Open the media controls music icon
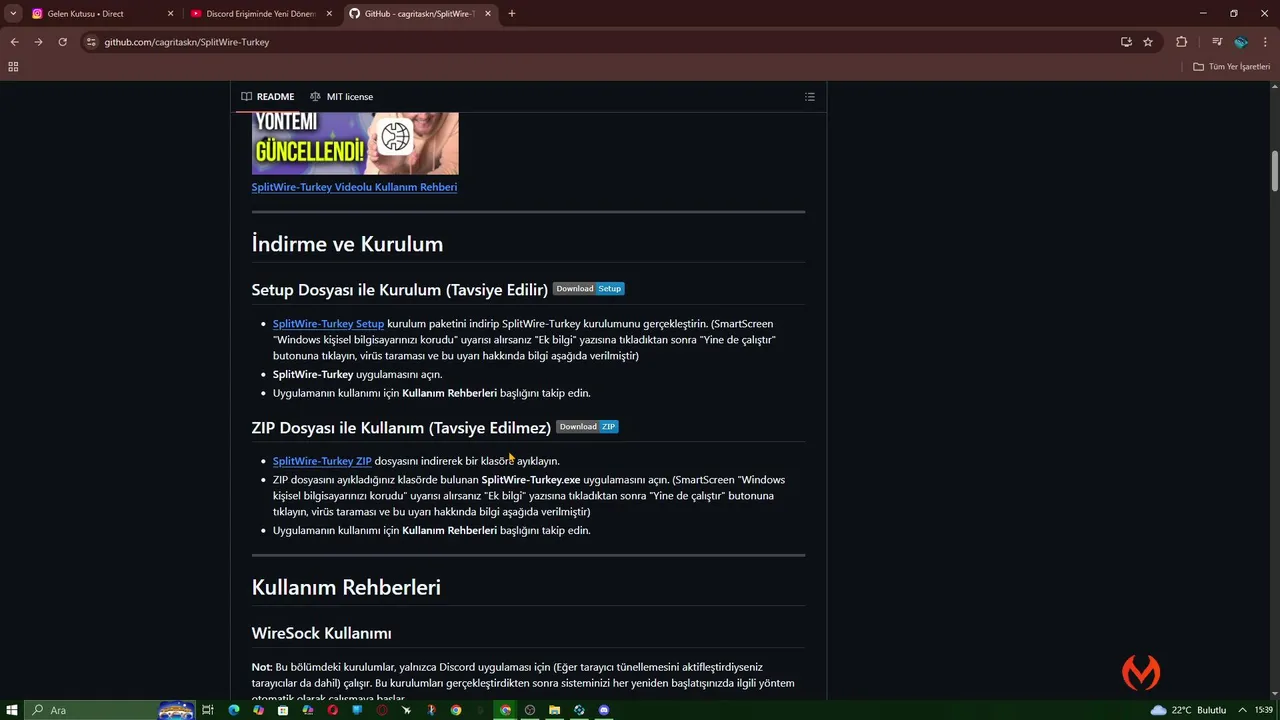 tap(1217, 42)
